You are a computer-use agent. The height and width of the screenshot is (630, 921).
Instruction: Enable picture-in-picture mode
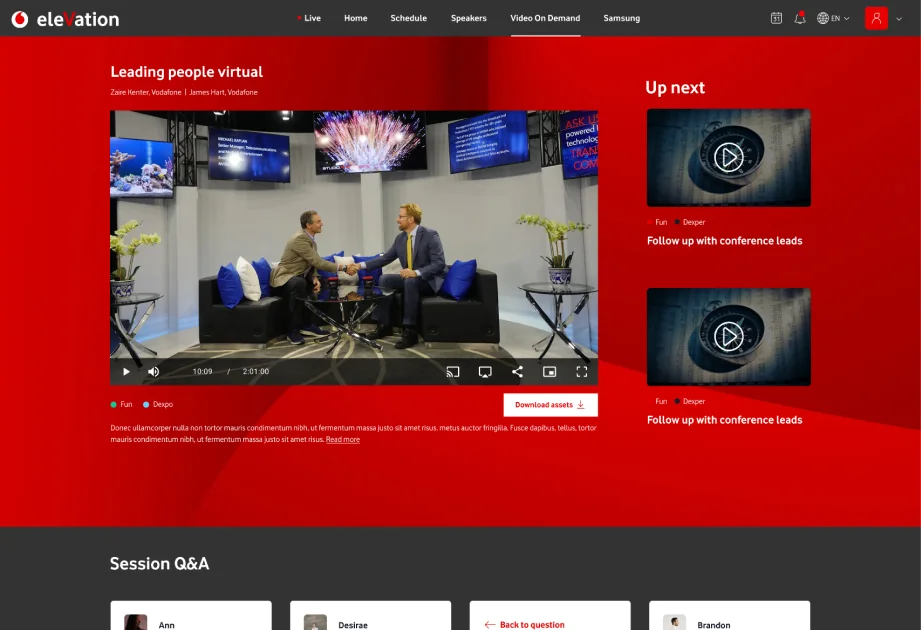click(x=549, y=372)
